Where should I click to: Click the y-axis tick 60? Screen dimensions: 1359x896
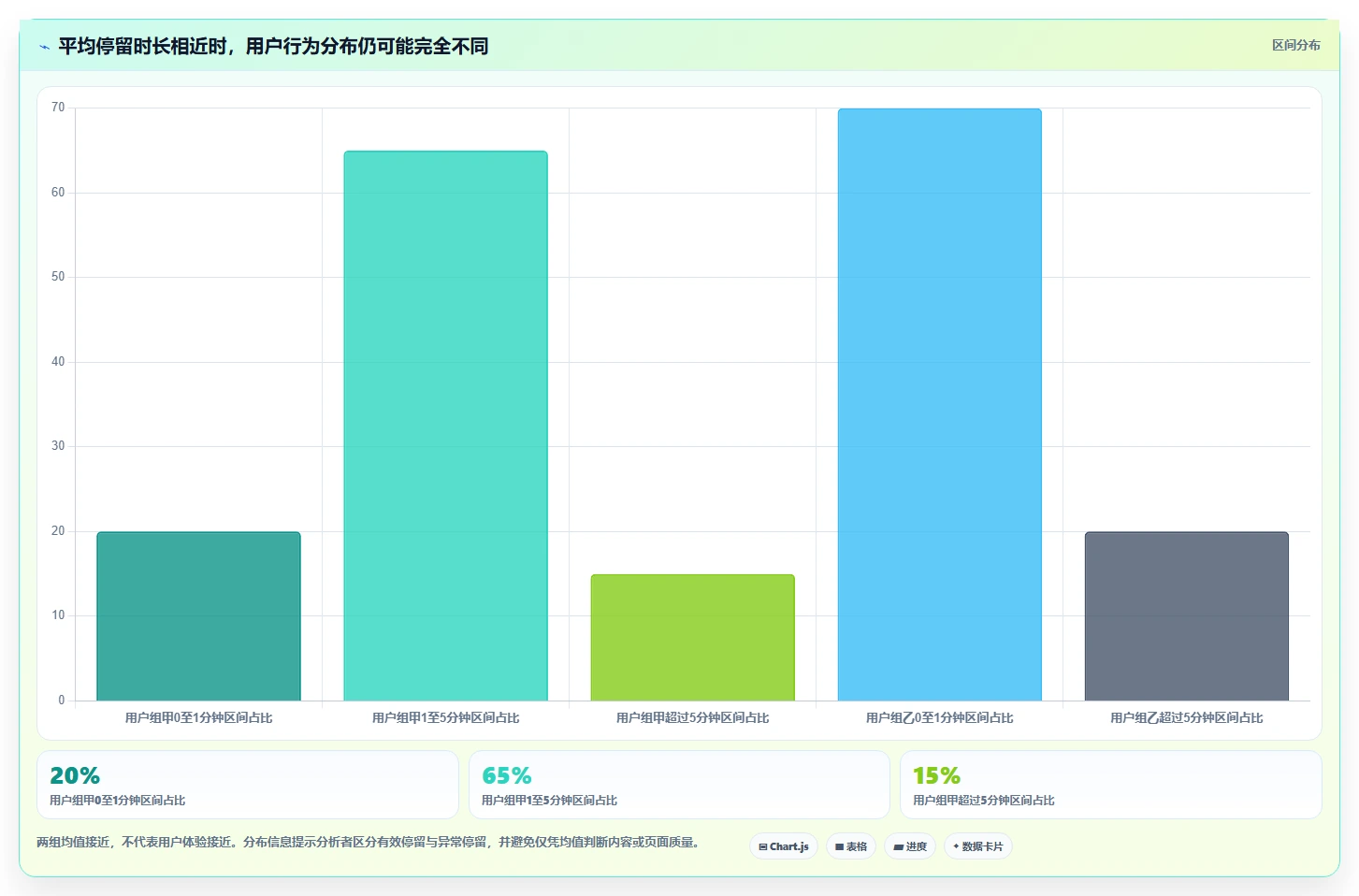point(58,193)
